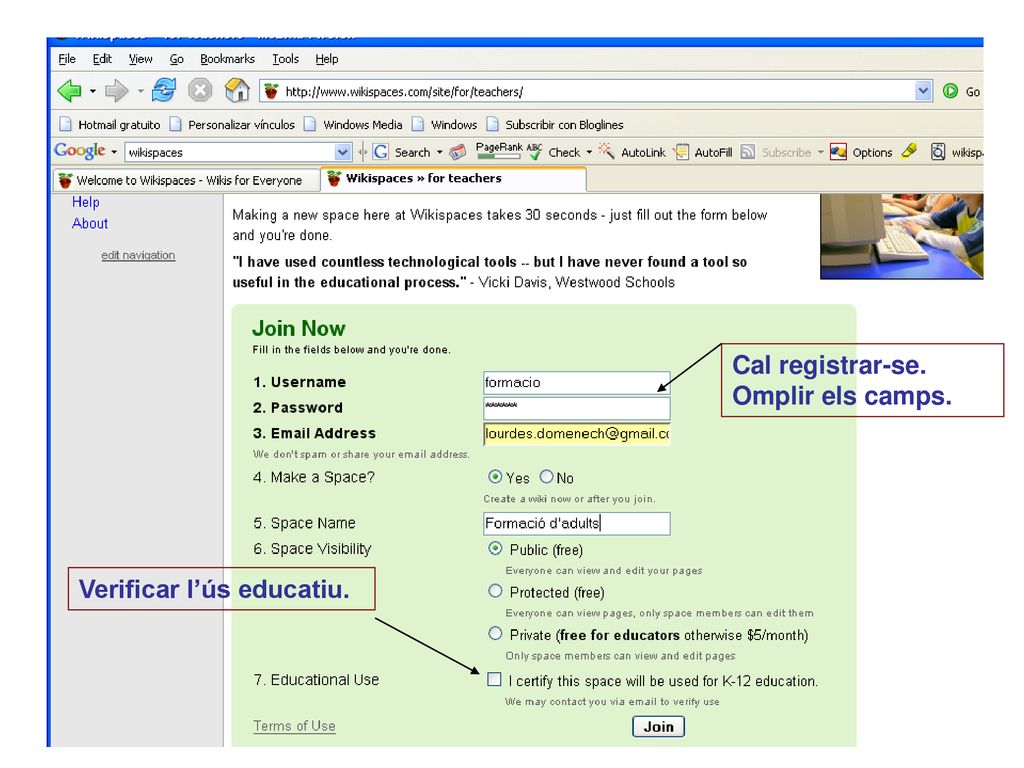Click the green Go button icon
This screenshot has height=768, width=1024.
[x=950, y=91]
